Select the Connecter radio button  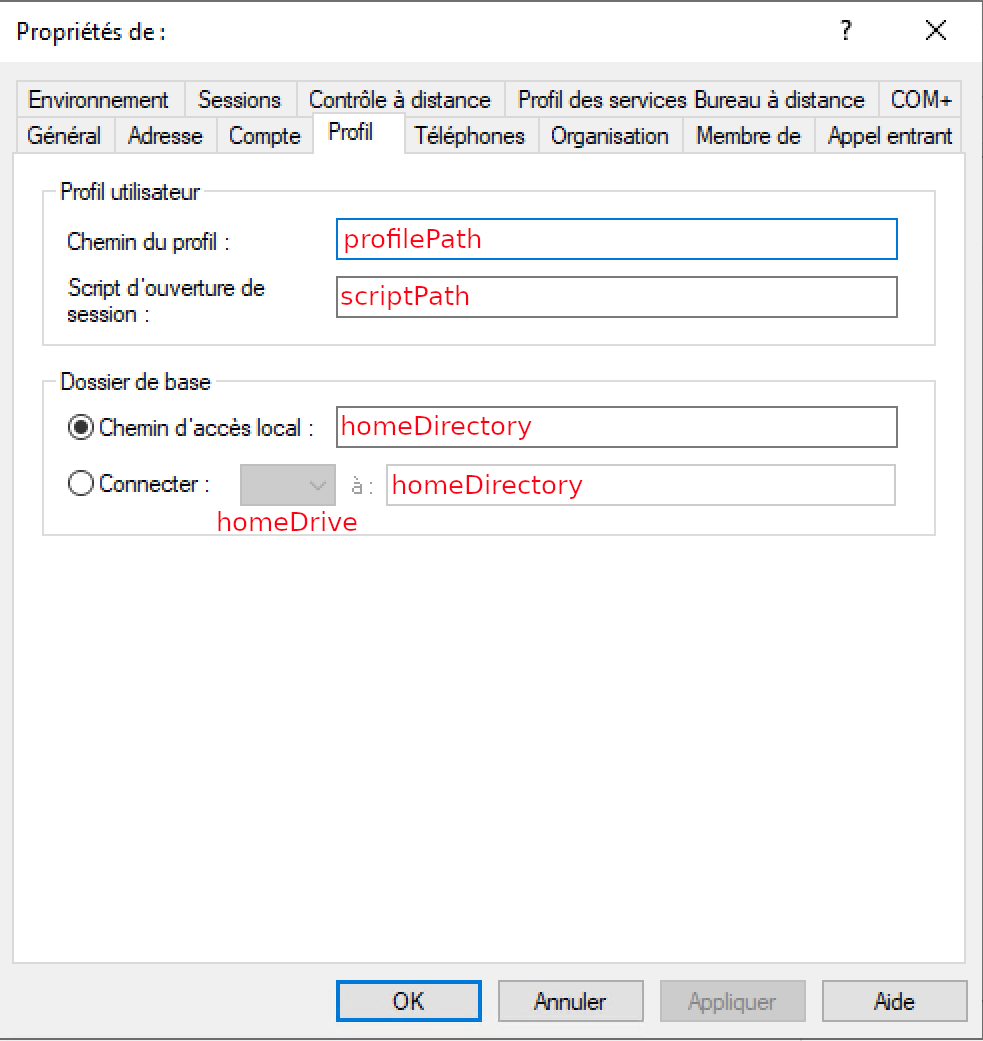click(80, 484)
